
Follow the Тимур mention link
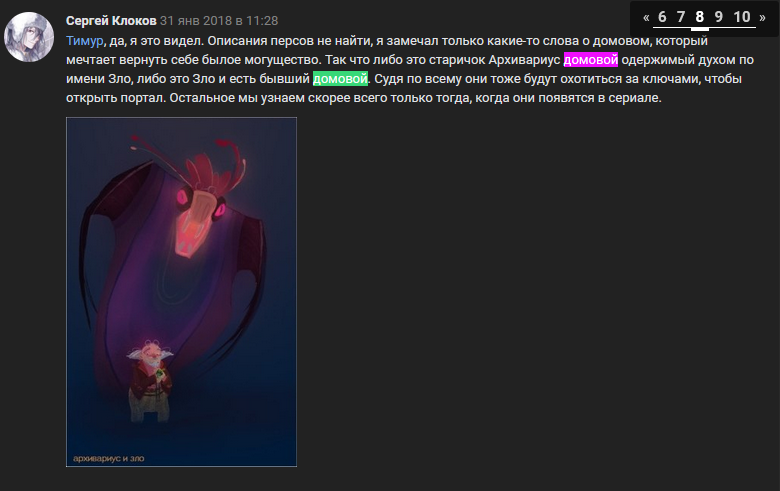click(x=85, y=41)
